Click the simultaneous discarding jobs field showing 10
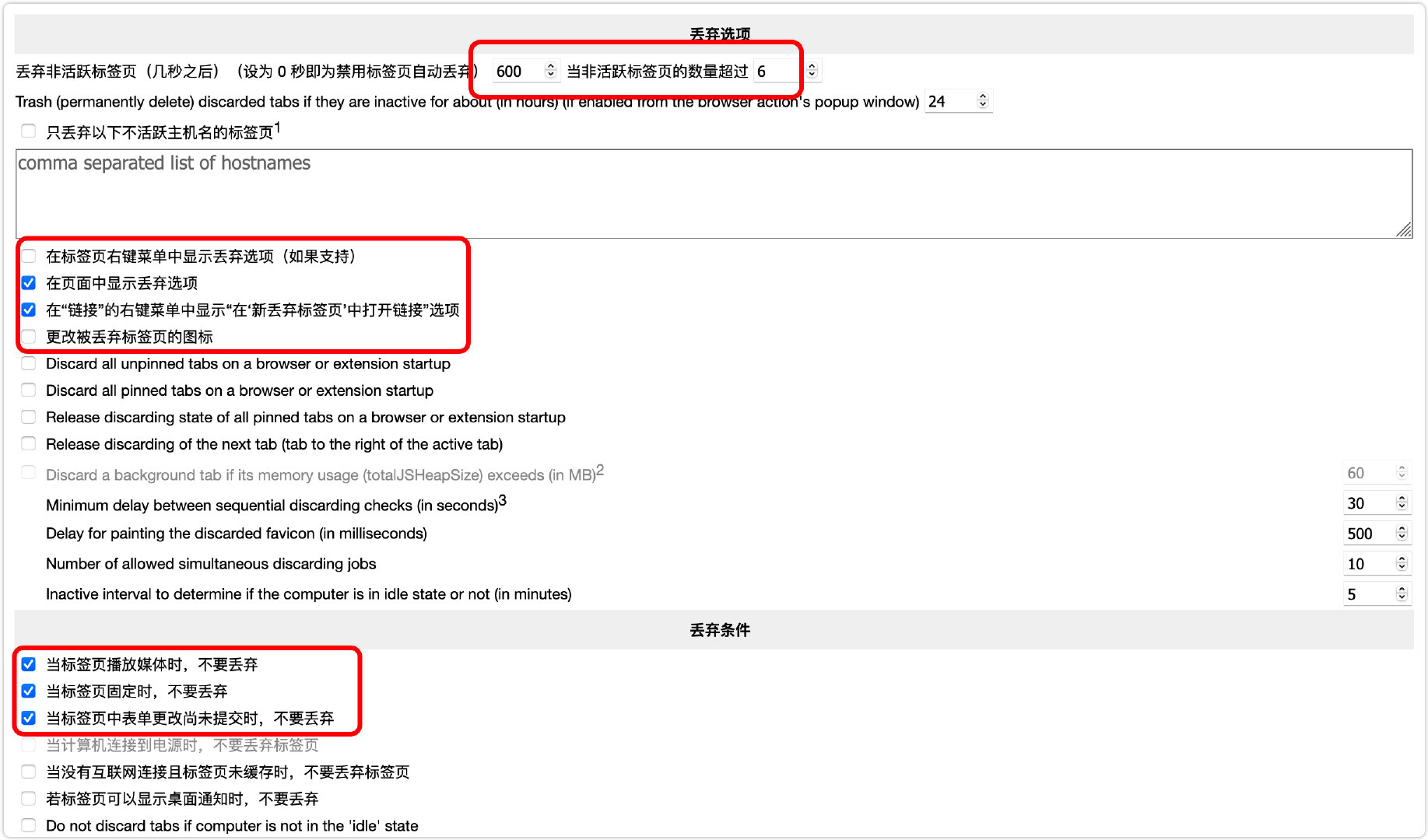This screenshot has height=840, width=1428. click(1377, 564)
